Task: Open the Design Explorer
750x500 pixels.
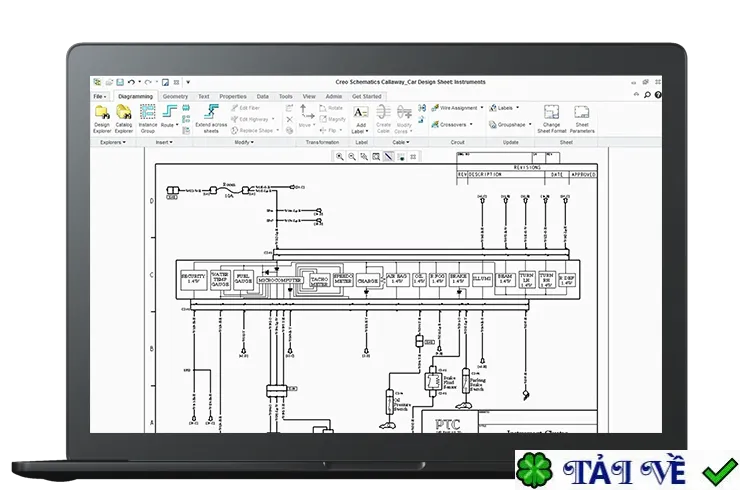Action: pos(101,119)
